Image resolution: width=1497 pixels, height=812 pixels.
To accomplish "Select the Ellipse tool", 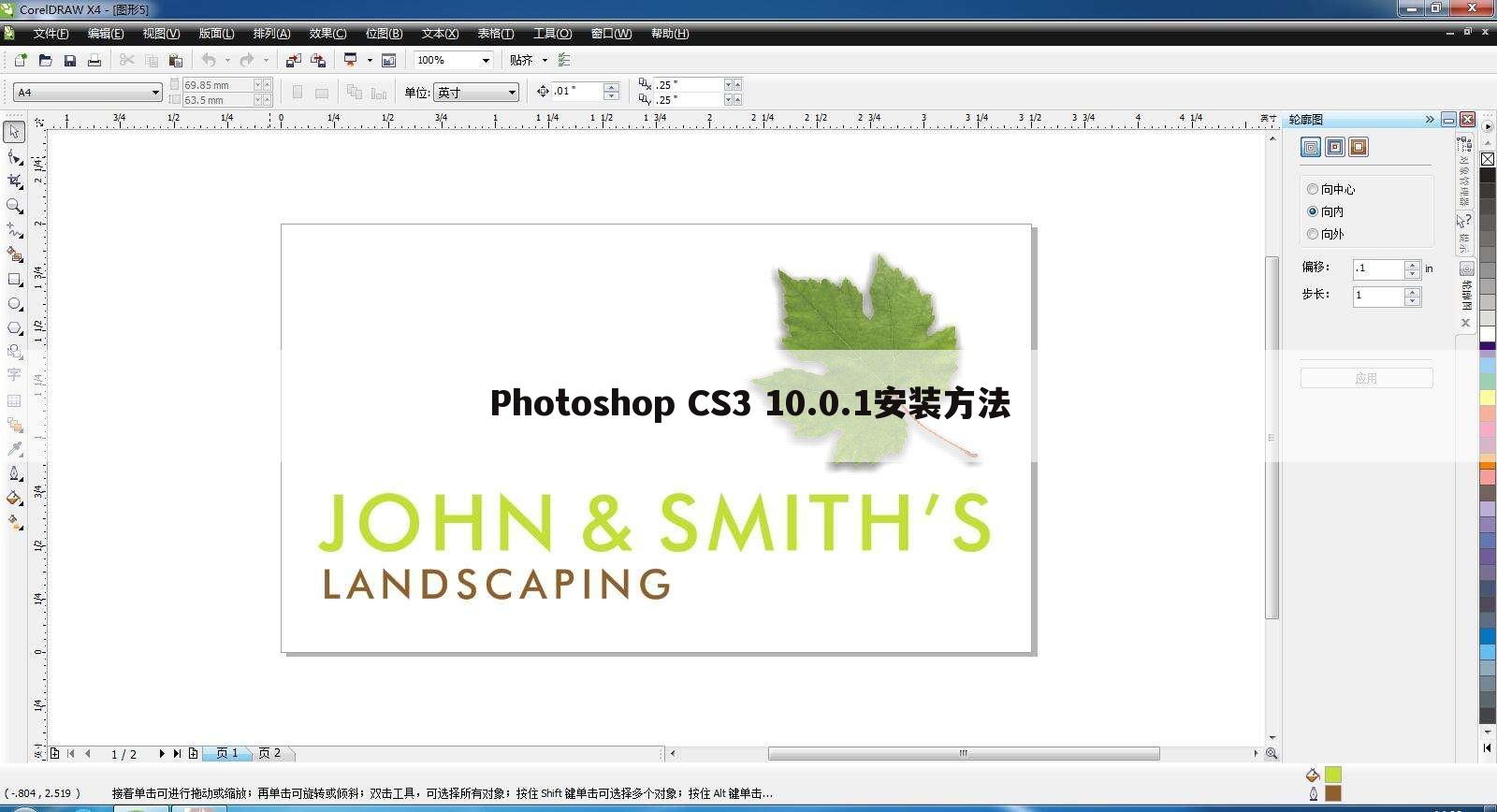I will click(x=15, y=303).
